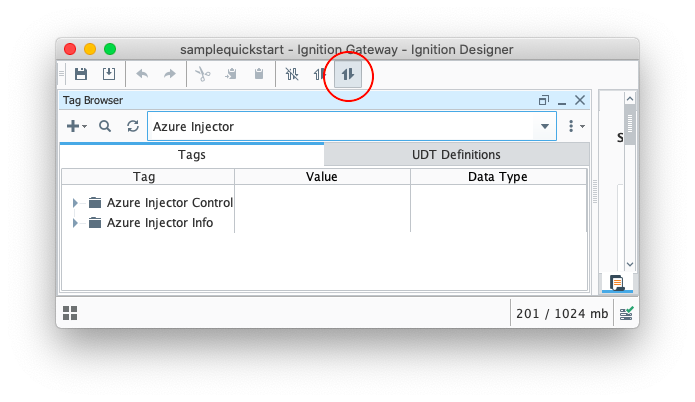Open the add tag plus menu
695x402 pixels.
pos(76,127)
